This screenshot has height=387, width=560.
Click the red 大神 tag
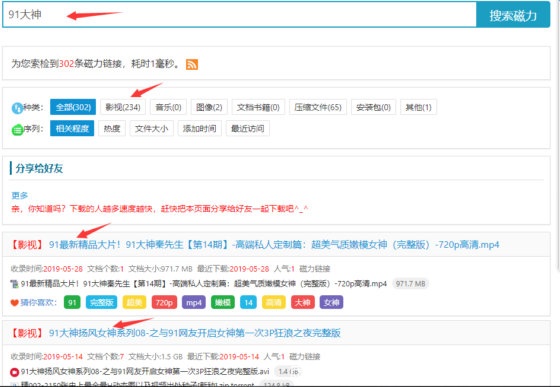[302, 303]
